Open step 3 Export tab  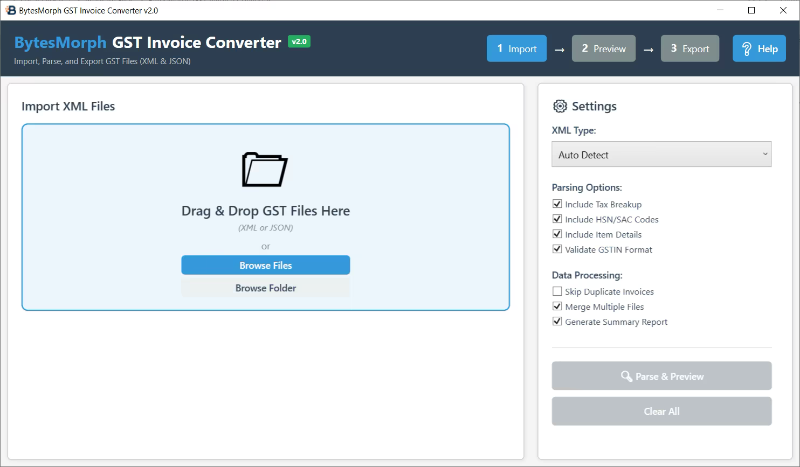coord(689,49)
